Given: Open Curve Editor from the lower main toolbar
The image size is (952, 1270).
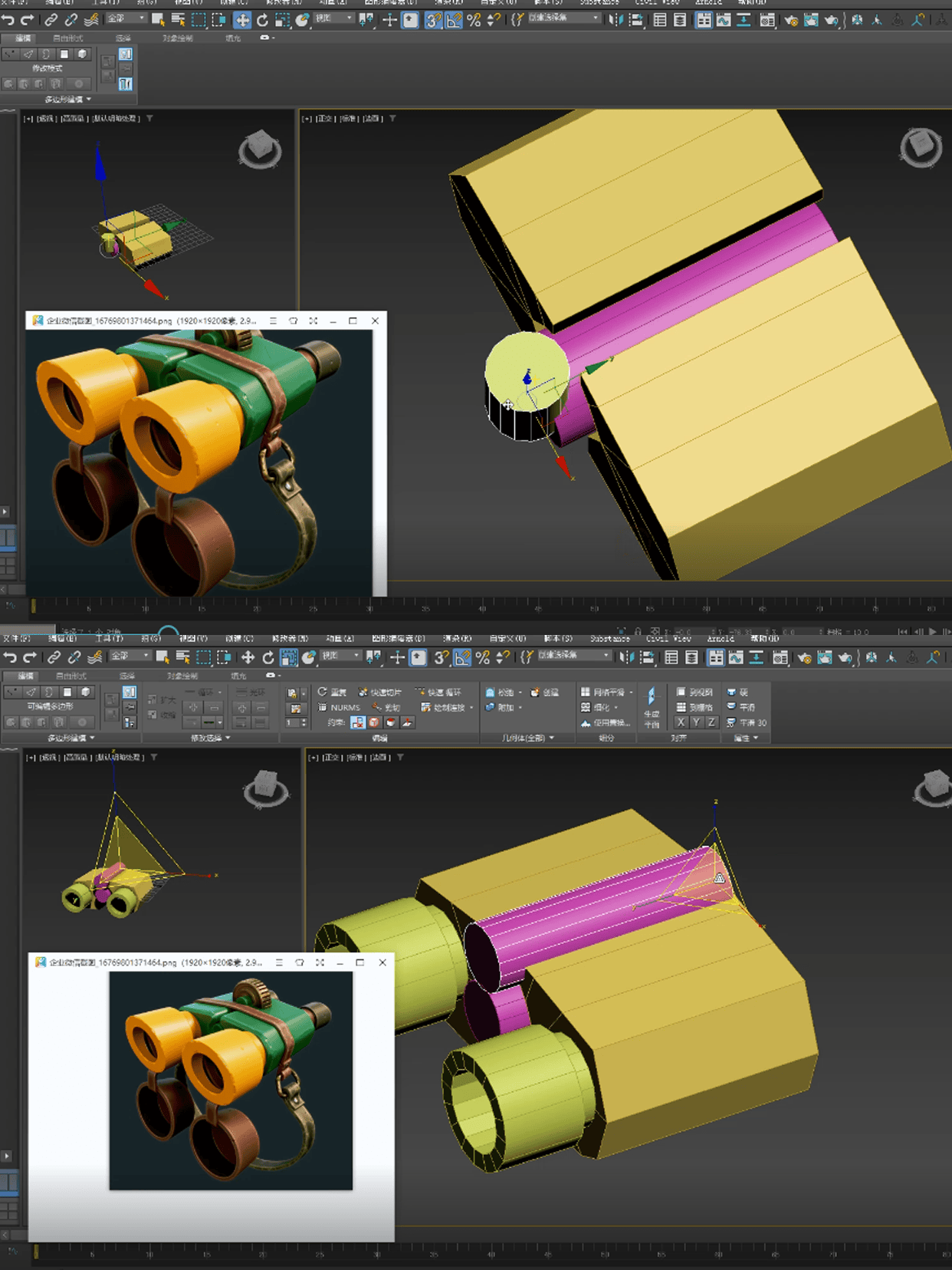Looking at the screenshot, I should coord(736,657).
